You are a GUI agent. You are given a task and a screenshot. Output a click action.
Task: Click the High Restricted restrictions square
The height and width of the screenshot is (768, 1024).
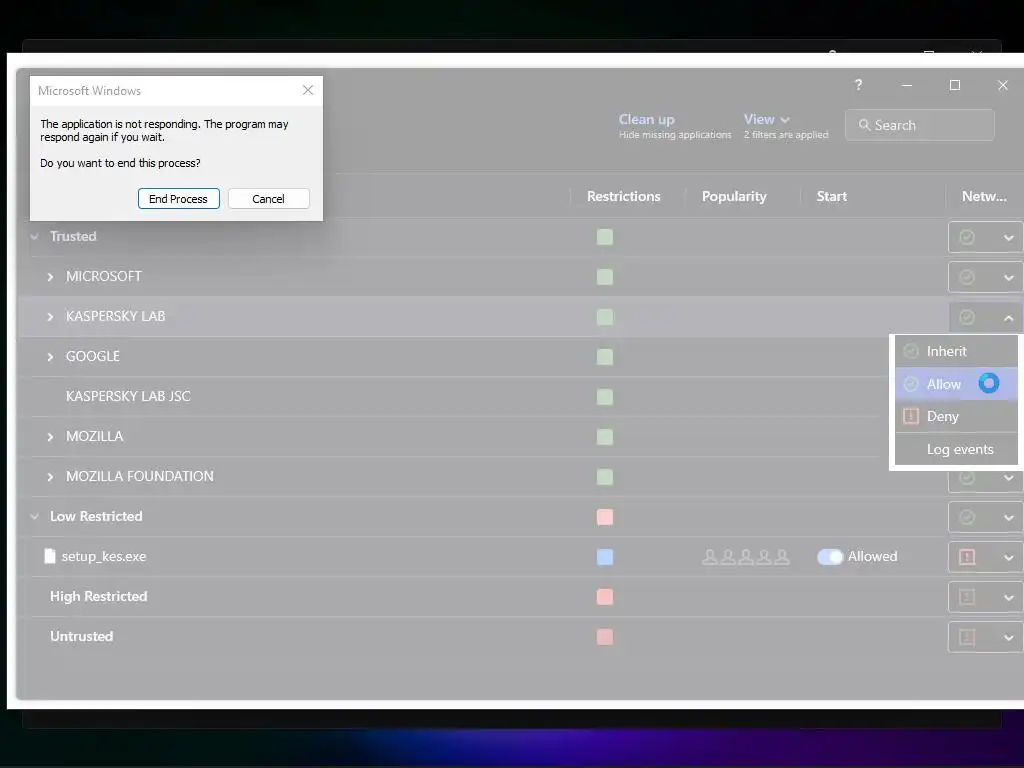(605, 597)
